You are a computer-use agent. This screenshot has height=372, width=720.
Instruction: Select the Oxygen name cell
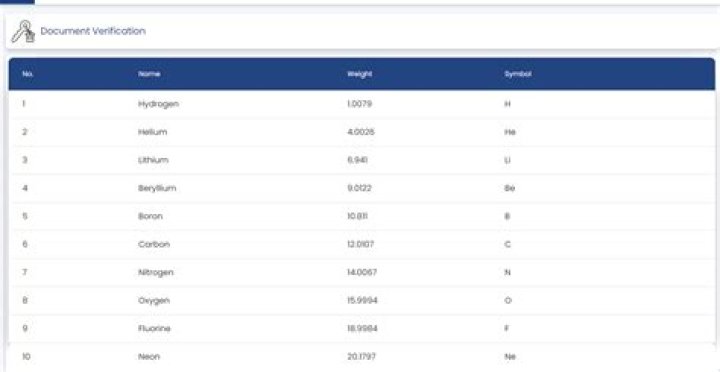tap(154, 301)
